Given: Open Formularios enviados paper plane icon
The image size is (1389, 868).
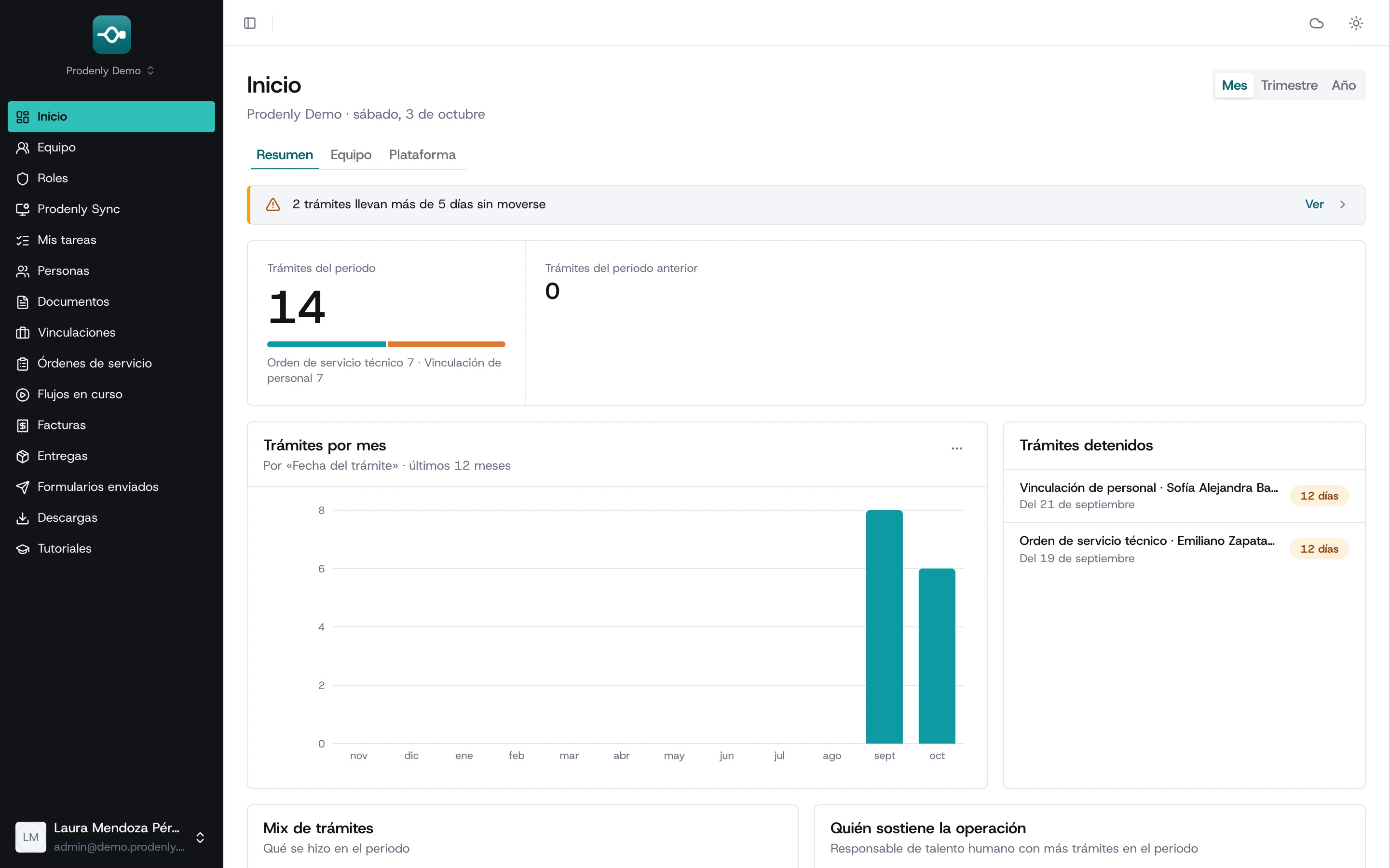Looking at the screenshot, I should [x=22, y=488].
